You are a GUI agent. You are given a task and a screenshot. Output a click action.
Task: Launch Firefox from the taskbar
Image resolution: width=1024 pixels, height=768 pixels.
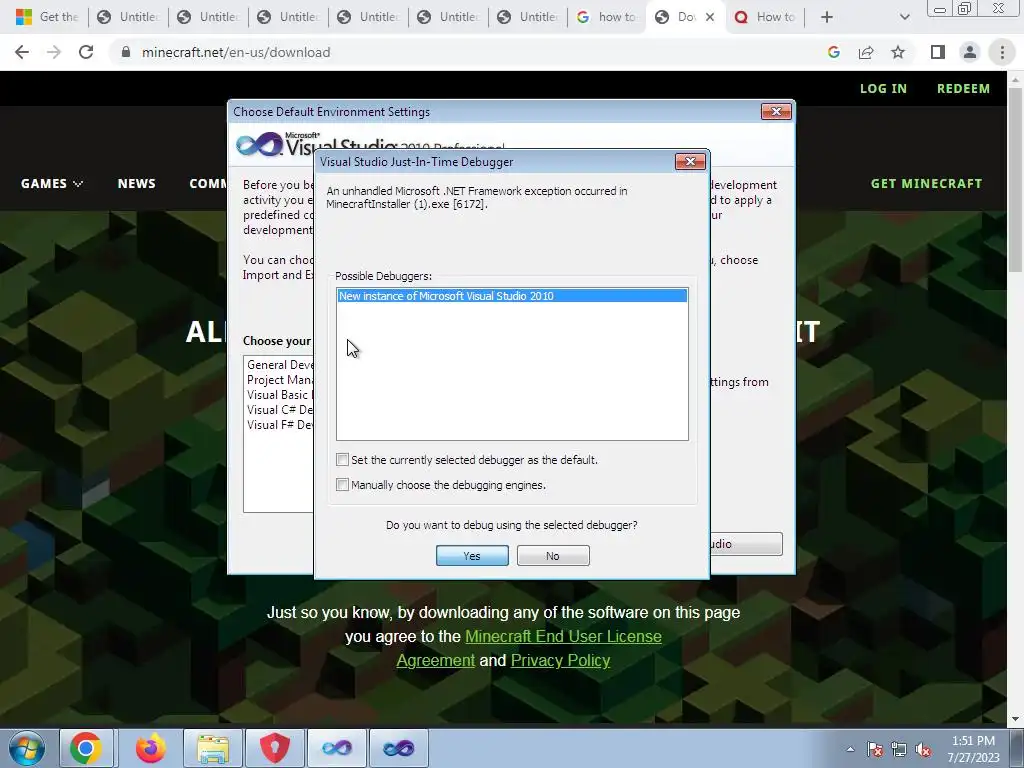point(150,748)
